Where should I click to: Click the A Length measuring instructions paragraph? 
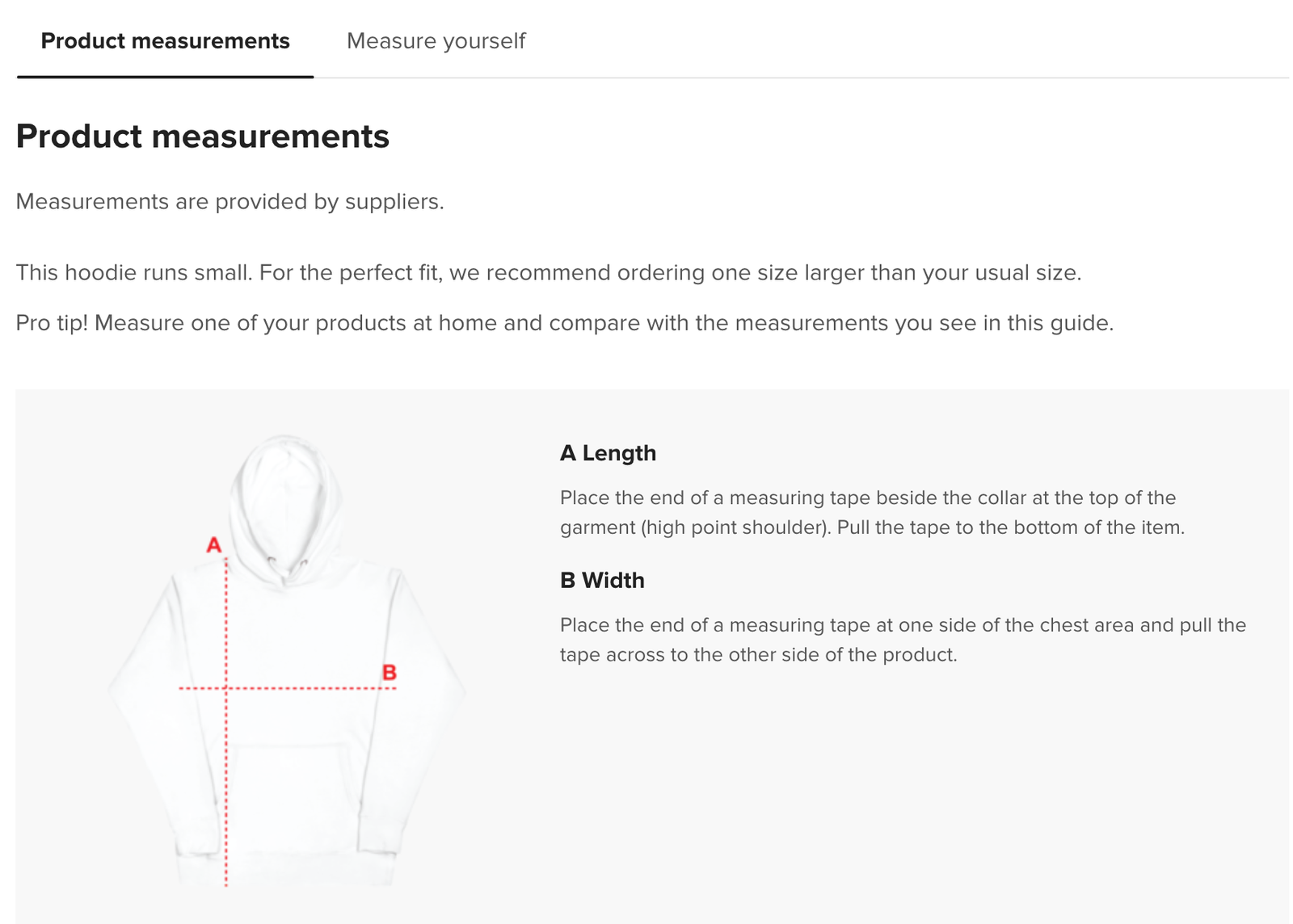[871, 512]
